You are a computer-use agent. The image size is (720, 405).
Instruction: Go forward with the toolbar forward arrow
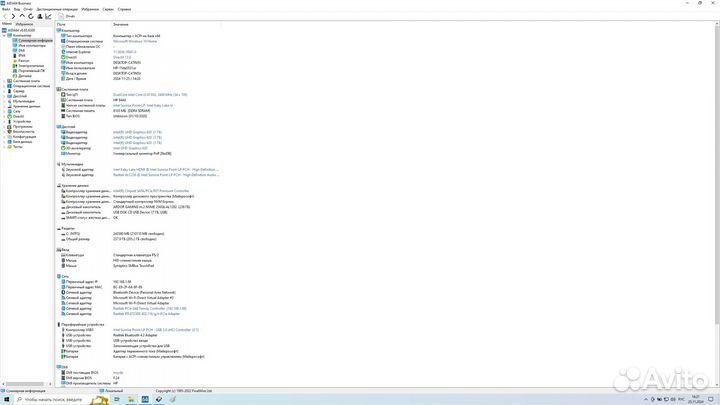(13, 16)
